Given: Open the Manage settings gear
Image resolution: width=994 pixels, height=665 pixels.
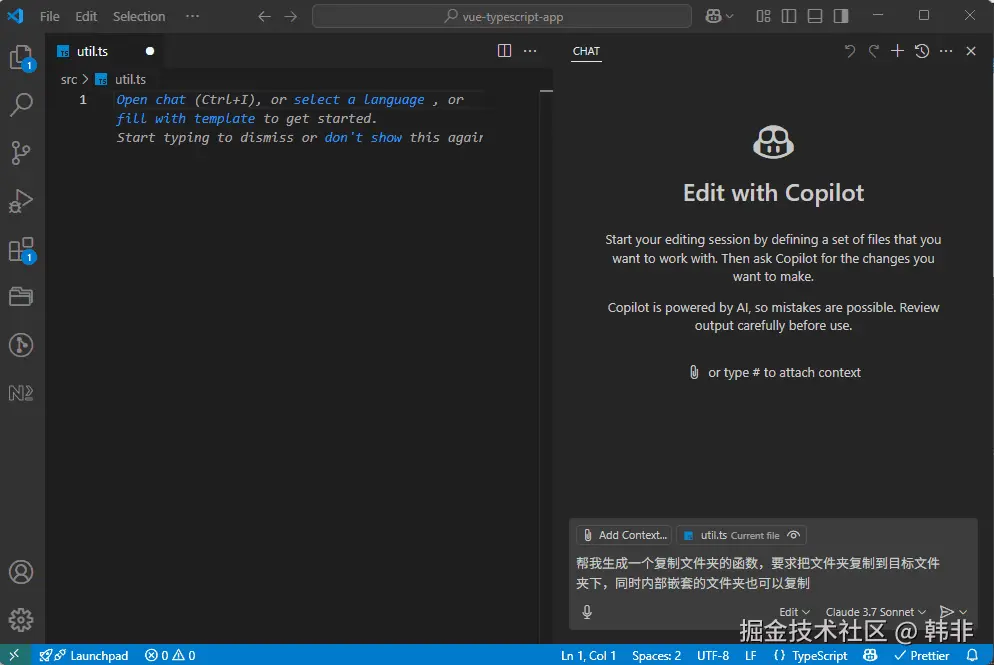Looking at the screenshot, I should (22, 619).
